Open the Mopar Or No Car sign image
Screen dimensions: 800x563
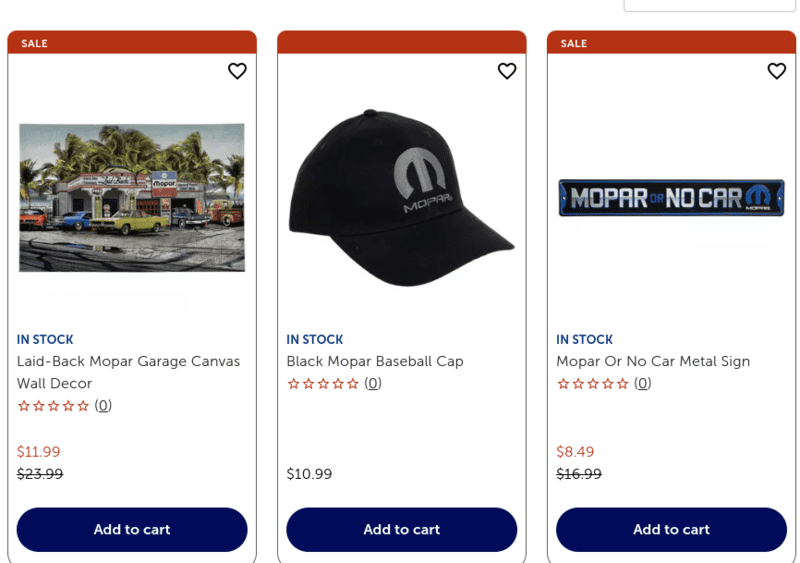tap(671, 198)
